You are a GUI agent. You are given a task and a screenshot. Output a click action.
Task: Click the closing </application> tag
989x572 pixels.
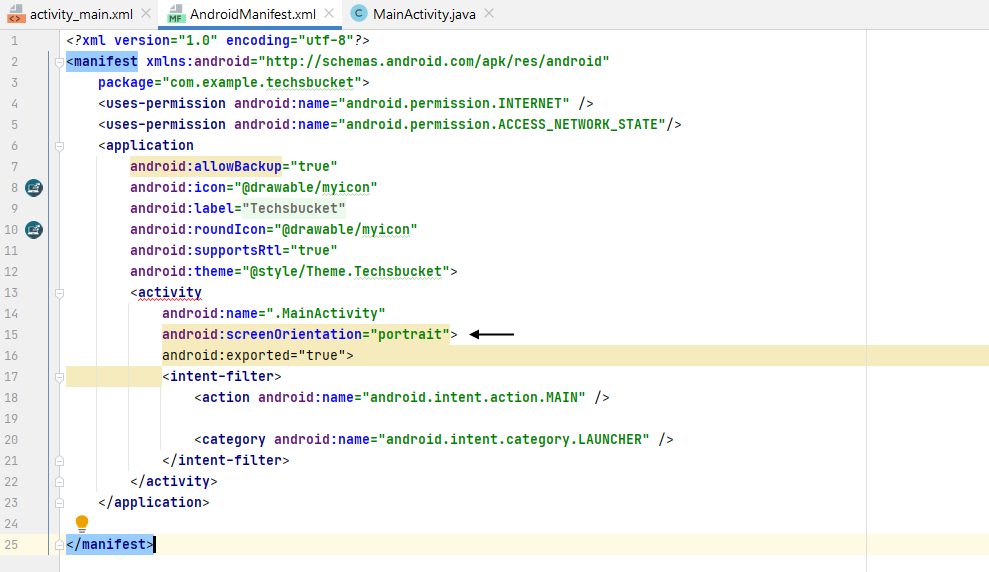point(153,503)
